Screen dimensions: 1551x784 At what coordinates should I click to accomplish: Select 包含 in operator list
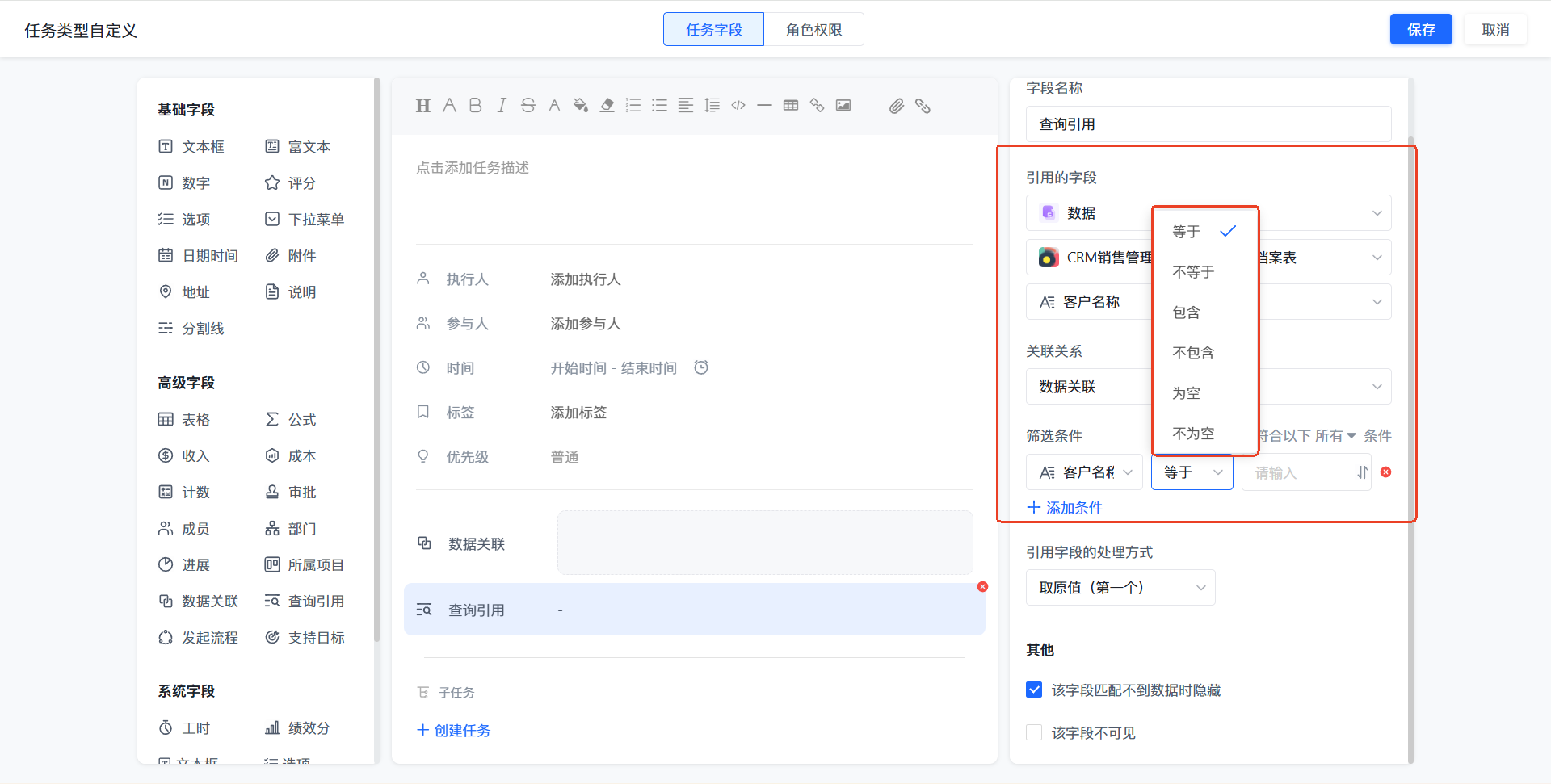1204,312
